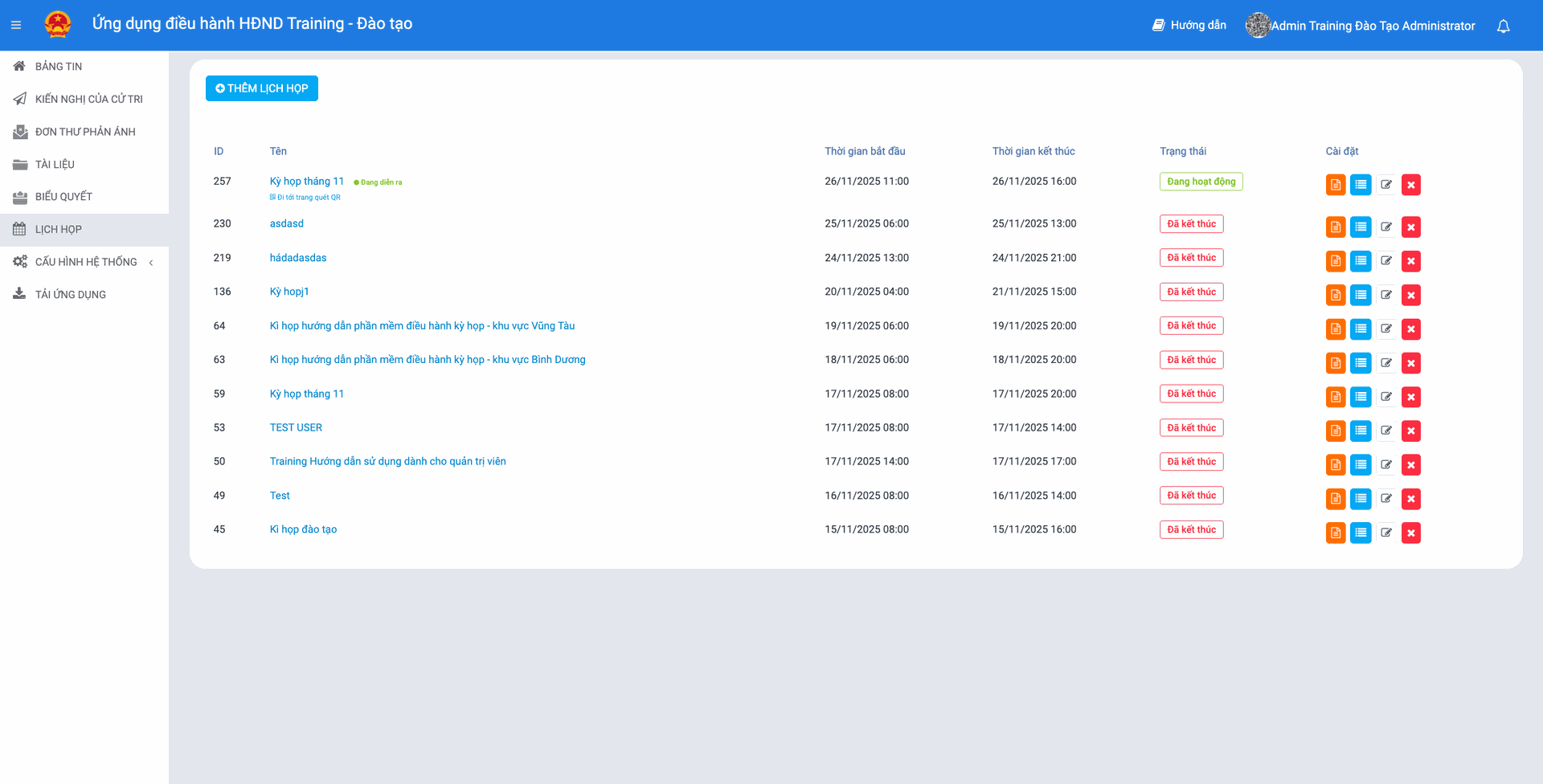Click orange document icon for Test meeting row
The height and width of the screenshot is (784, 1543).
pyautogui.click(x=1335, y=499)
